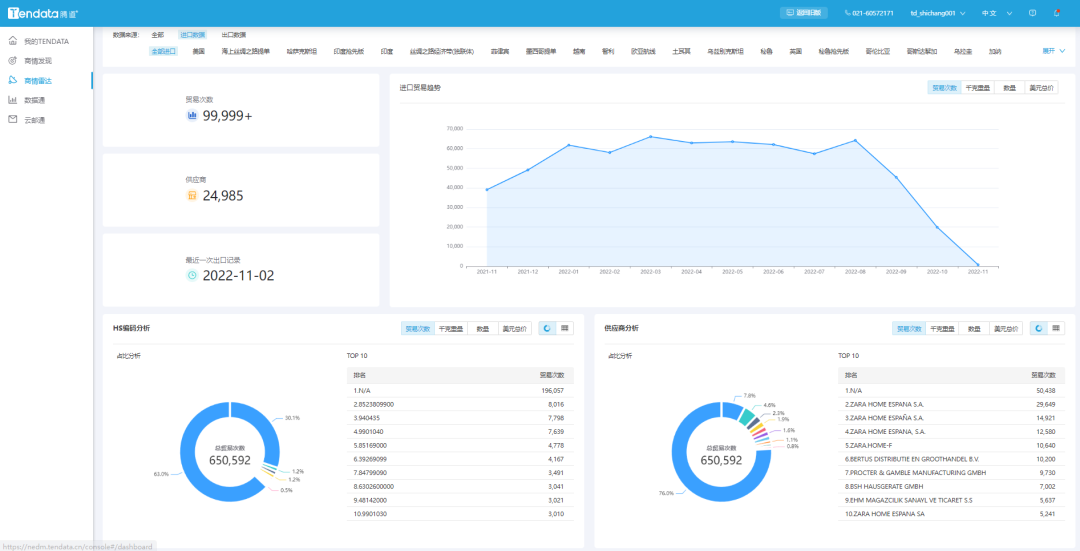1080x551 pixels.
Task: Click the 商情发现 sidebar icon
Action: 12,61
